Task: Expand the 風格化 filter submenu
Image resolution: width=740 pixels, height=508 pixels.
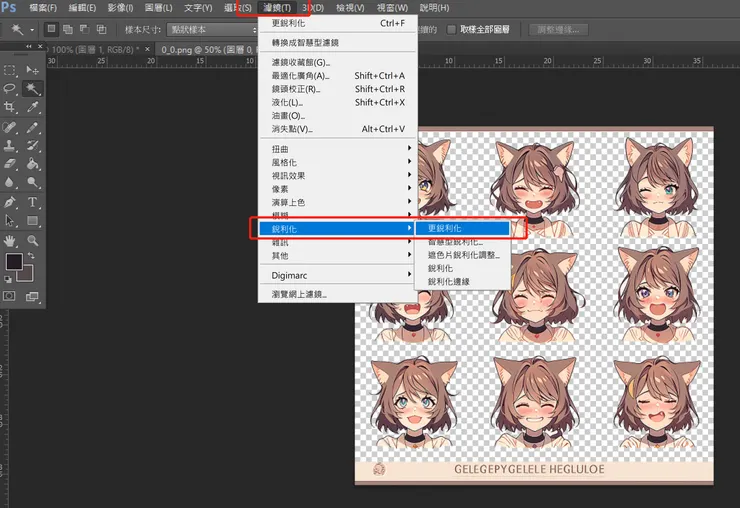Action: (337, 162)
